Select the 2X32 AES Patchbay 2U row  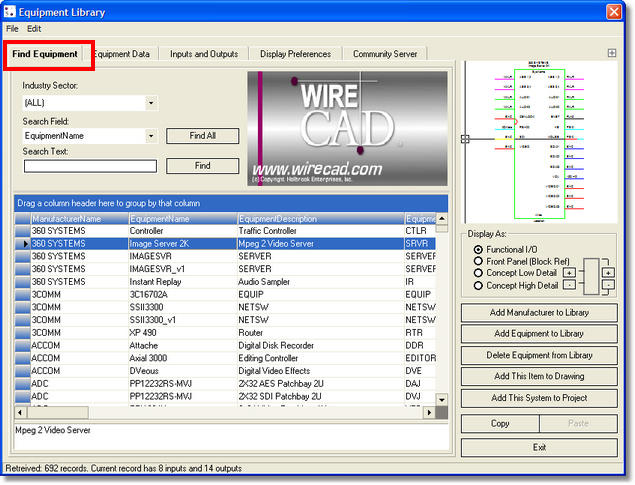point(225,383)
